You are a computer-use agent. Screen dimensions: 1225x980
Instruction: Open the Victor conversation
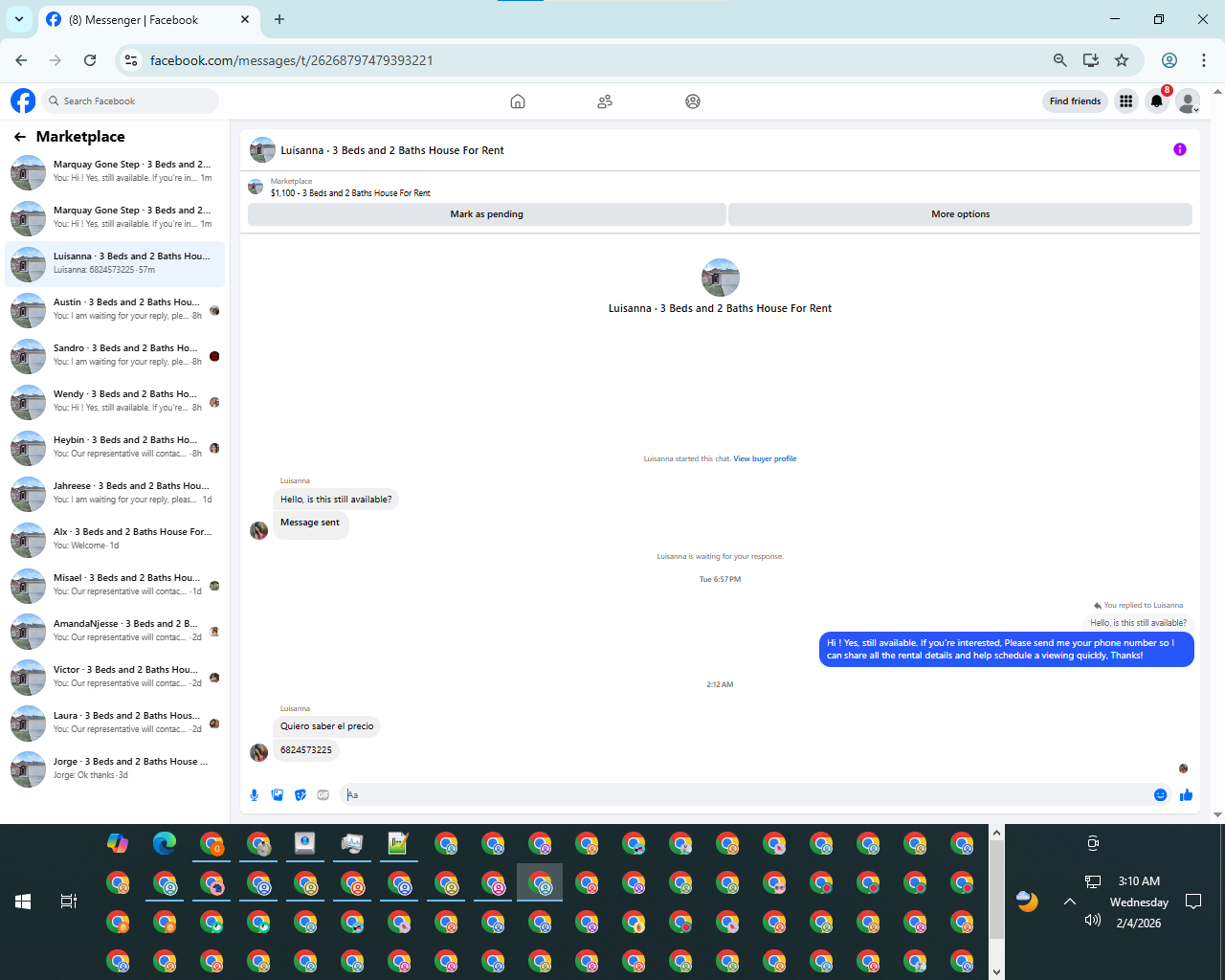[x=115, y=678]
